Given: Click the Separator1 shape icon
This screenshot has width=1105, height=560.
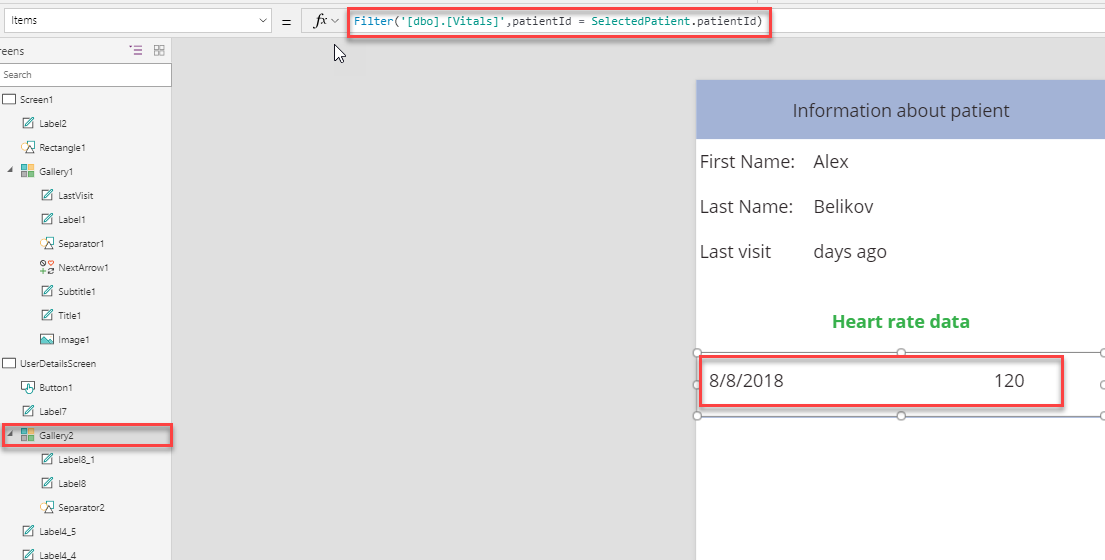Looking at the screenshot, I should [47, 243].
